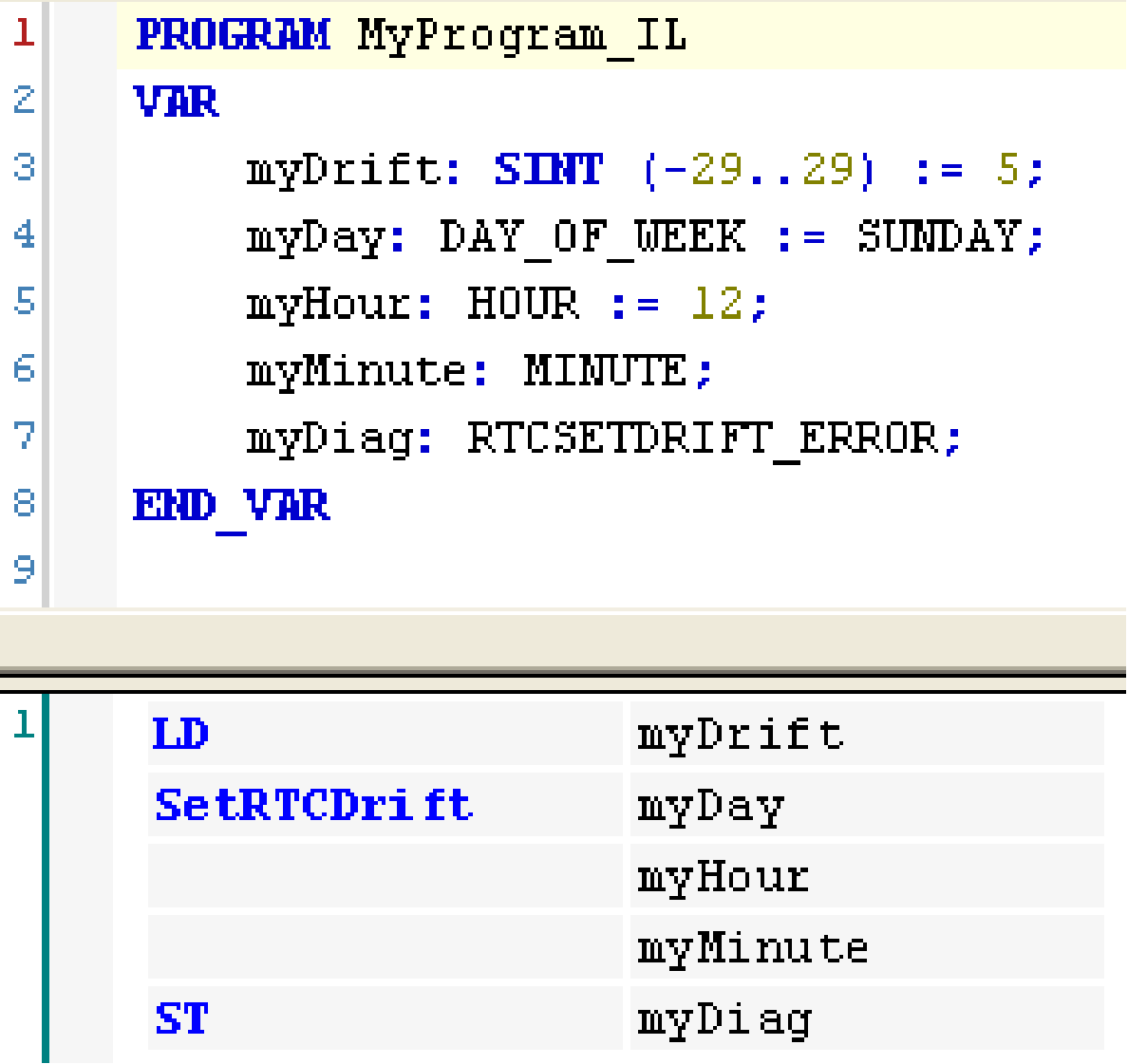Click the END_VAR keyword
1128x1064 pixels.
click(232, 505)
